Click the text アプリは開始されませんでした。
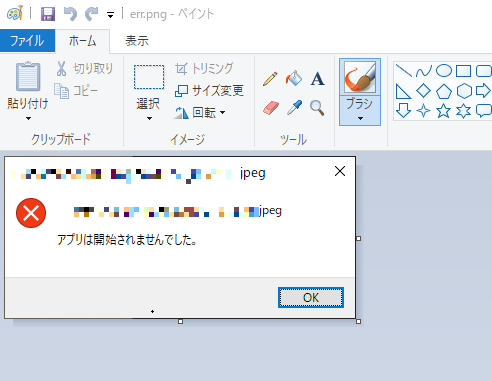The width and height of the screenshot is (492, 381). pyautogui.click(x=127, y=239)
